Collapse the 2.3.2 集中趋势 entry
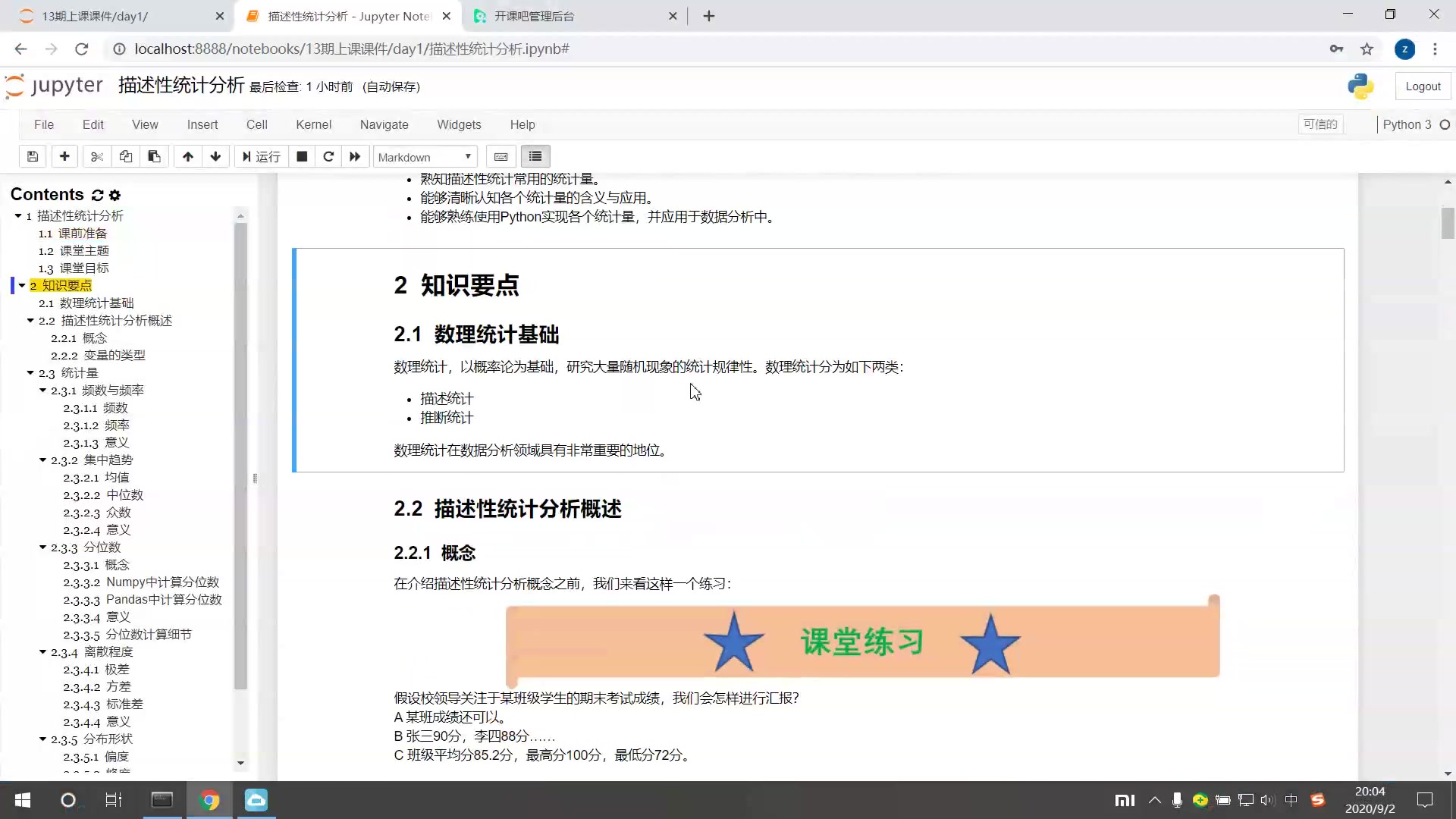This screenshot has height=819, width=1456. [42, 460]
